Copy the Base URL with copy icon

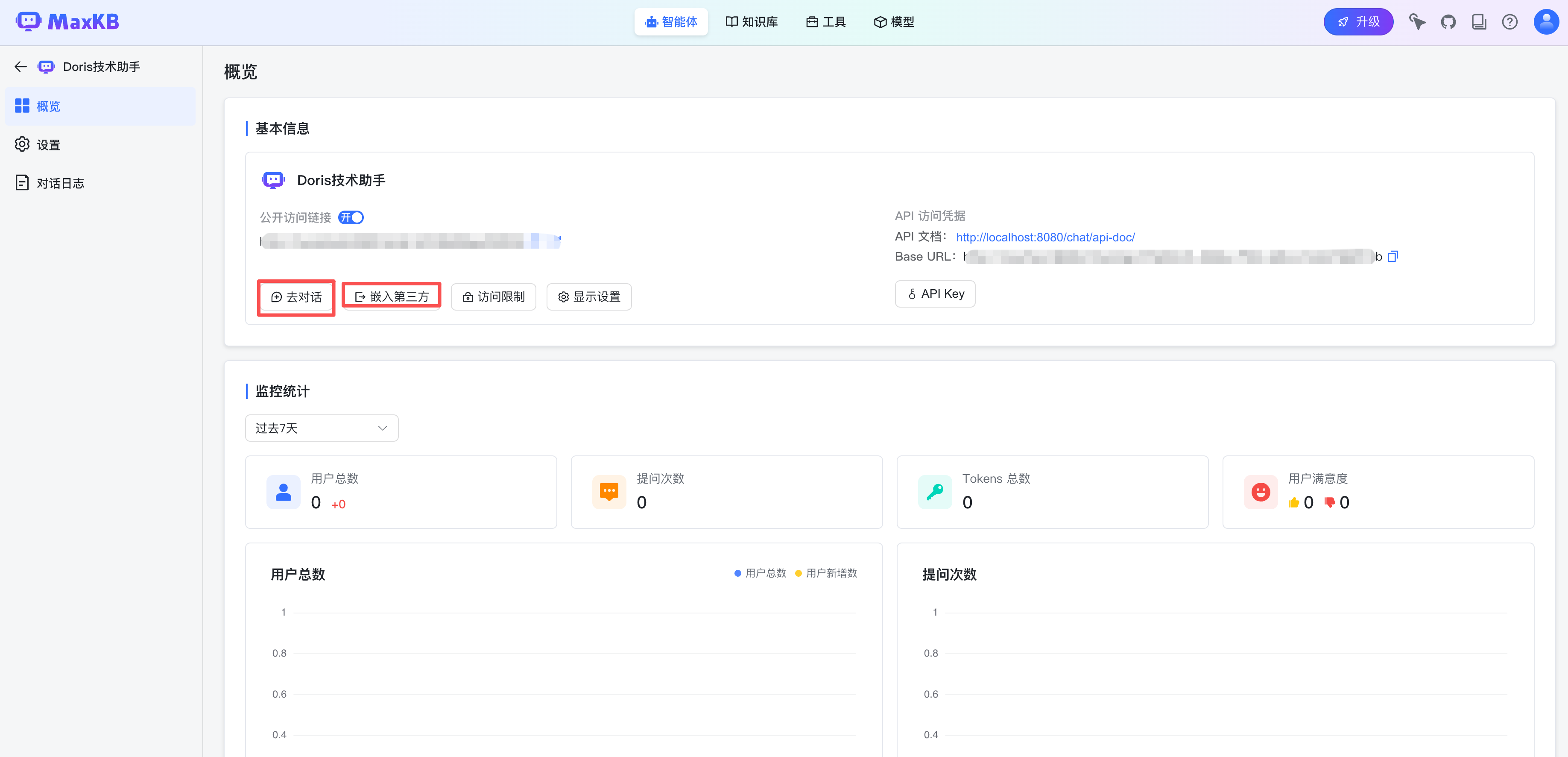[x=1392, y=256]
